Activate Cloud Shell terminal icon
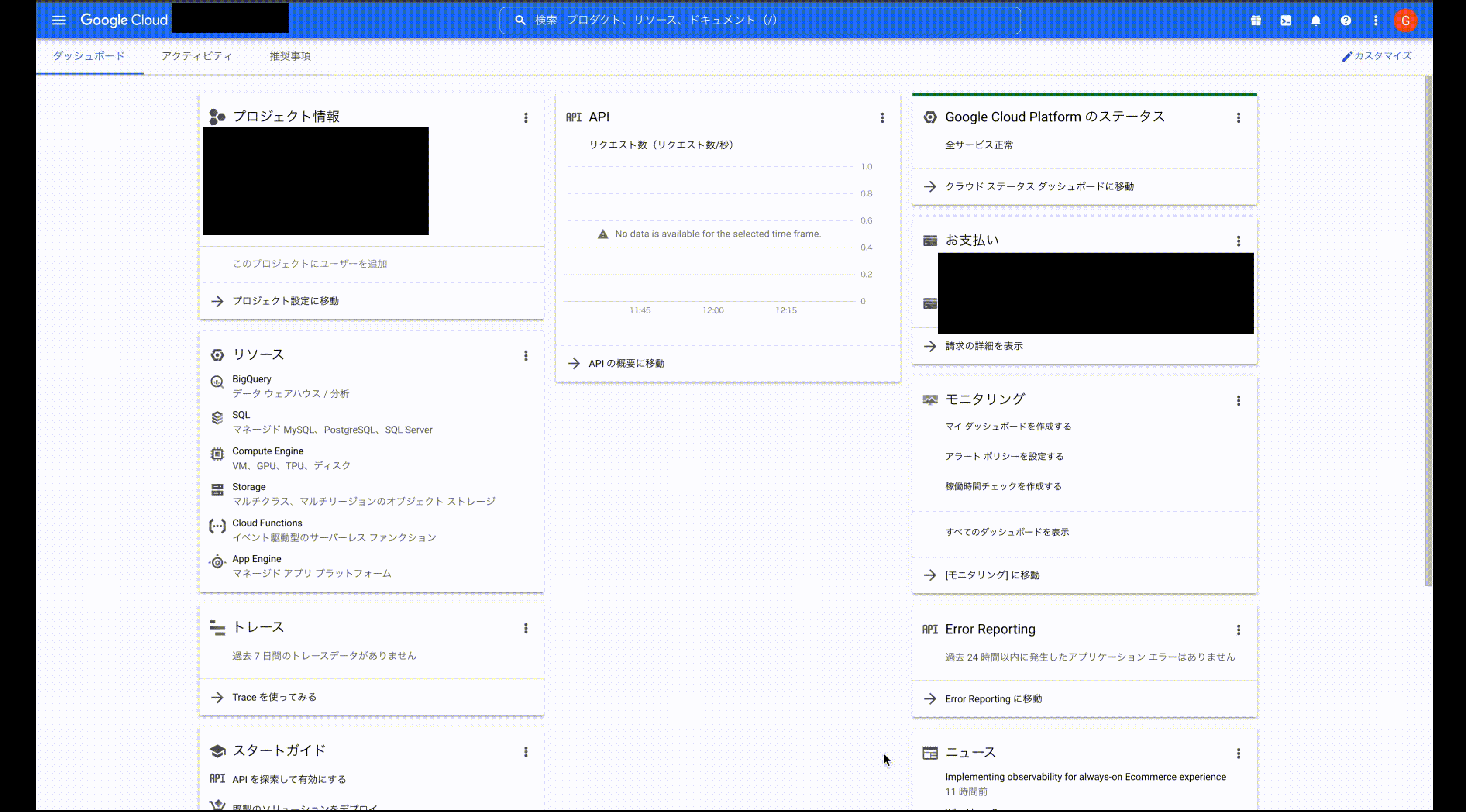 [1286, 21]
